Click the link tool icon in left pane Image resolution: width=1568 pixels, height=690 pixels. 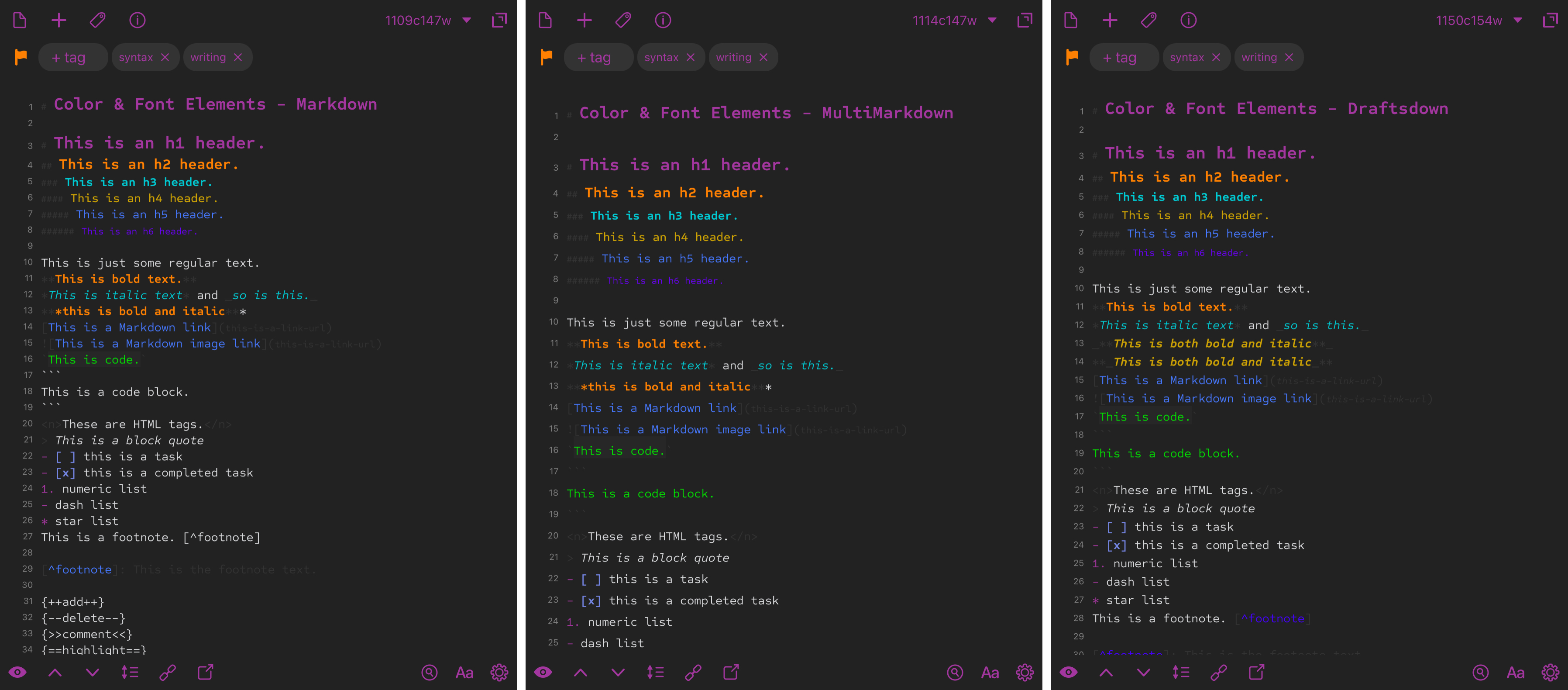tap(167, 673)
